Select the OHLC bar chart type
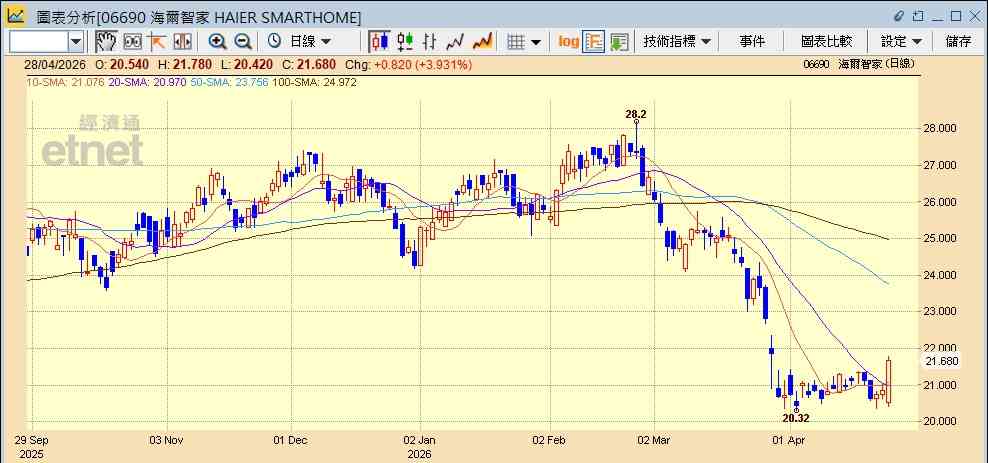The height and width of the screenshot is (463, 988). click(x=430, y=42)
